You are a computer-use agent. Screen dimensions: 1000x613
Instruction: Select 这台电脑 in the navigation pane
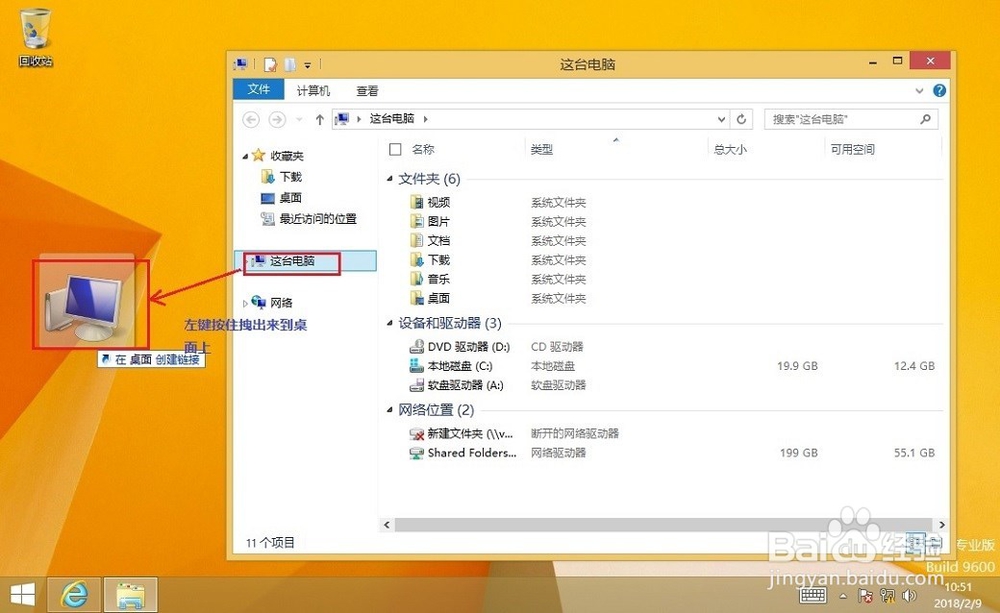pyautogui.click(x=291, y=261)
